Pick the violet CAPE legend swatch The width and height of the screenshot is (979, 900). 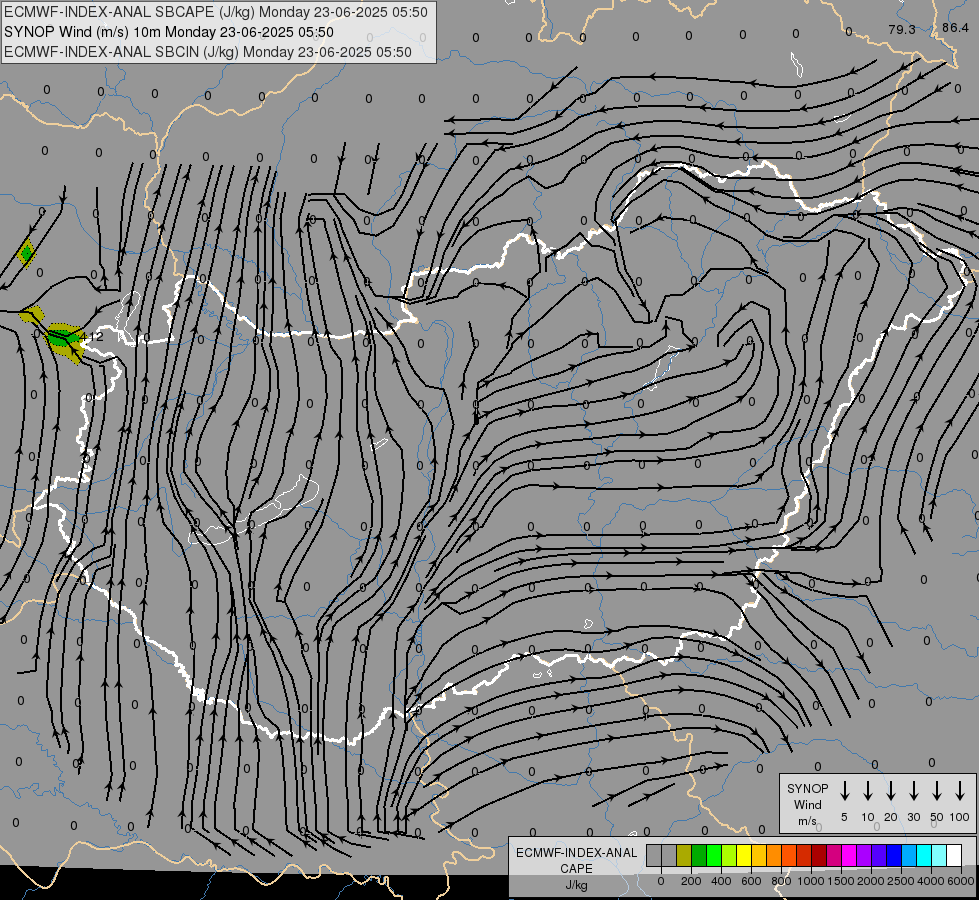863,855
